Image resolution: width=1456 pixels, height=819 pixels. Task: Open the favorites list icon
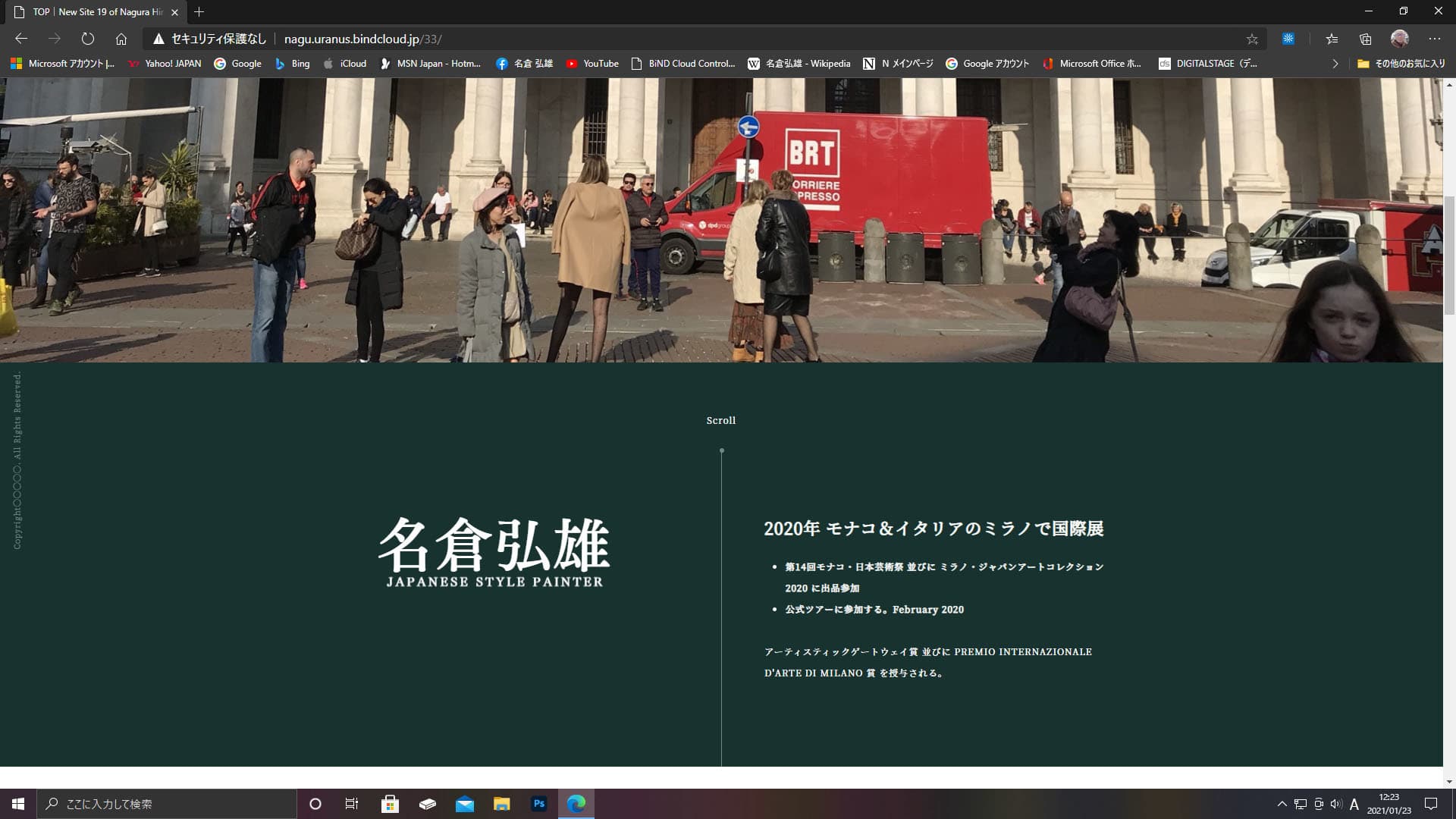pos(1332,39)
